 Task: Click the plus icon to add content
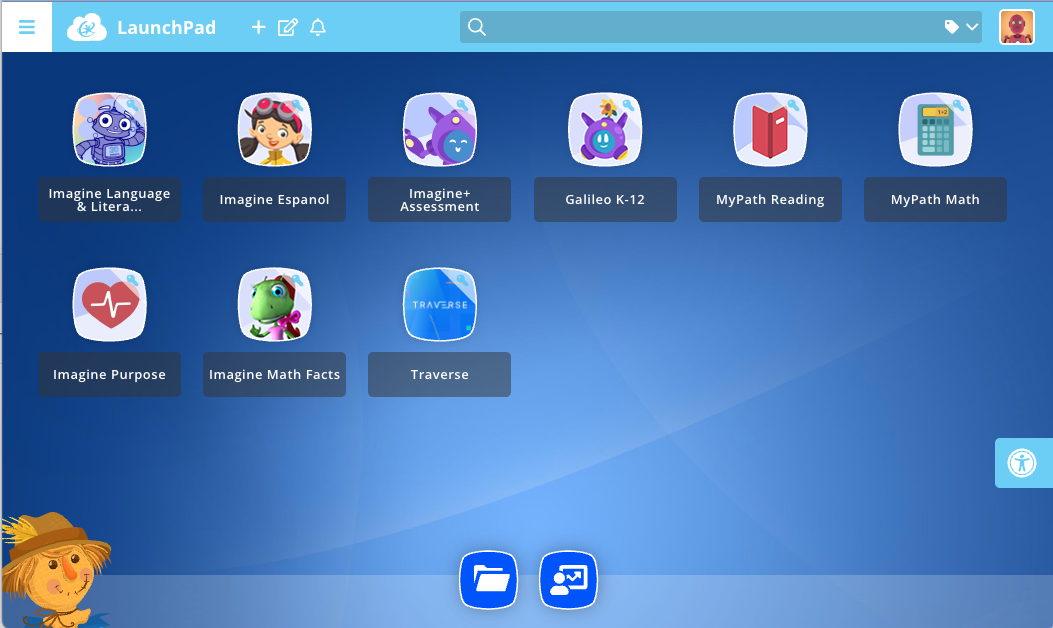[258, 27]
